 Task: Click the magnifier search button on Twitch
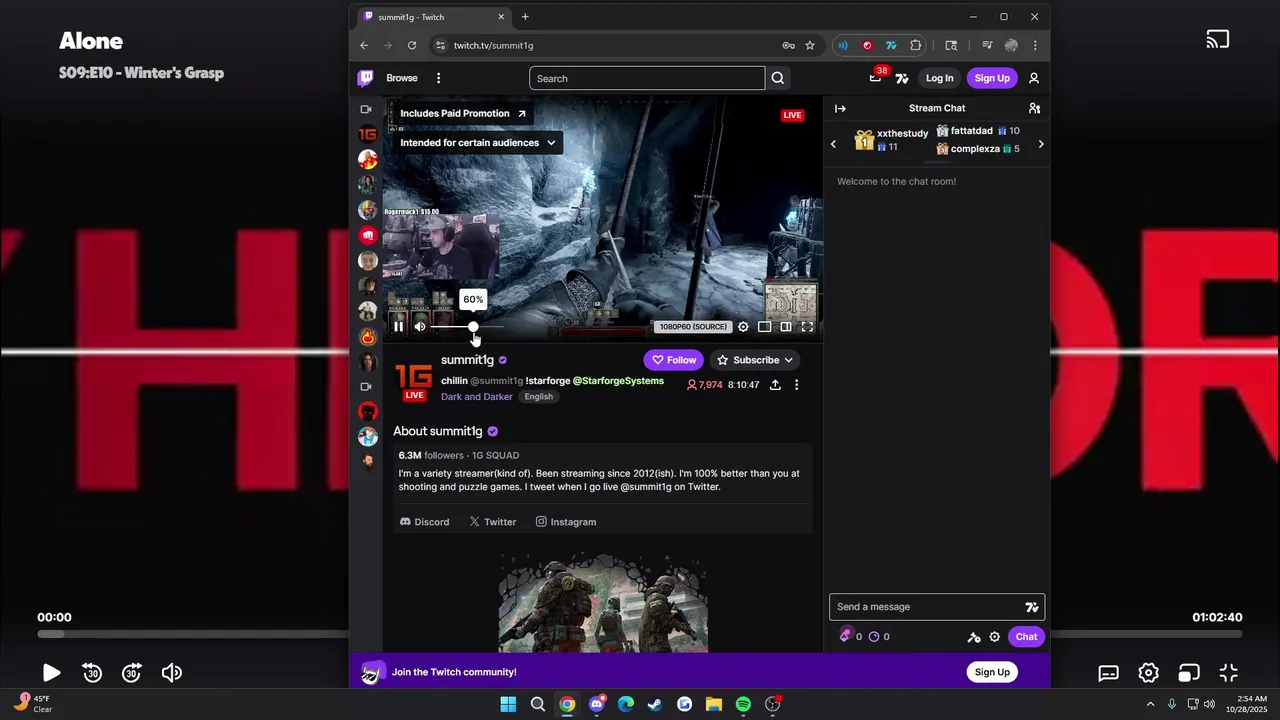click(x=778, y=78)
